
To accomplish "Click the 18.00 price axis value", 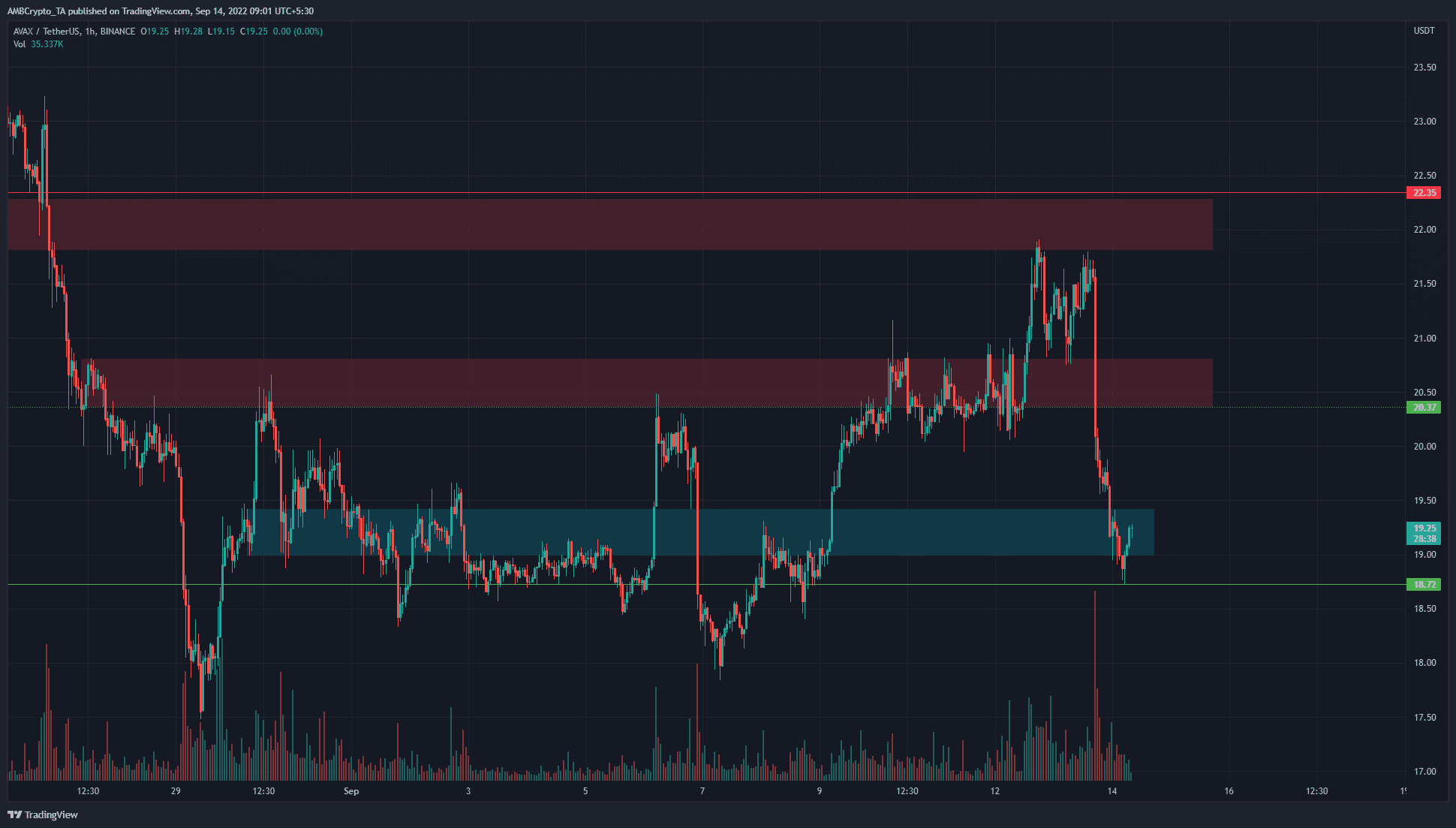I will [1424, 663].
